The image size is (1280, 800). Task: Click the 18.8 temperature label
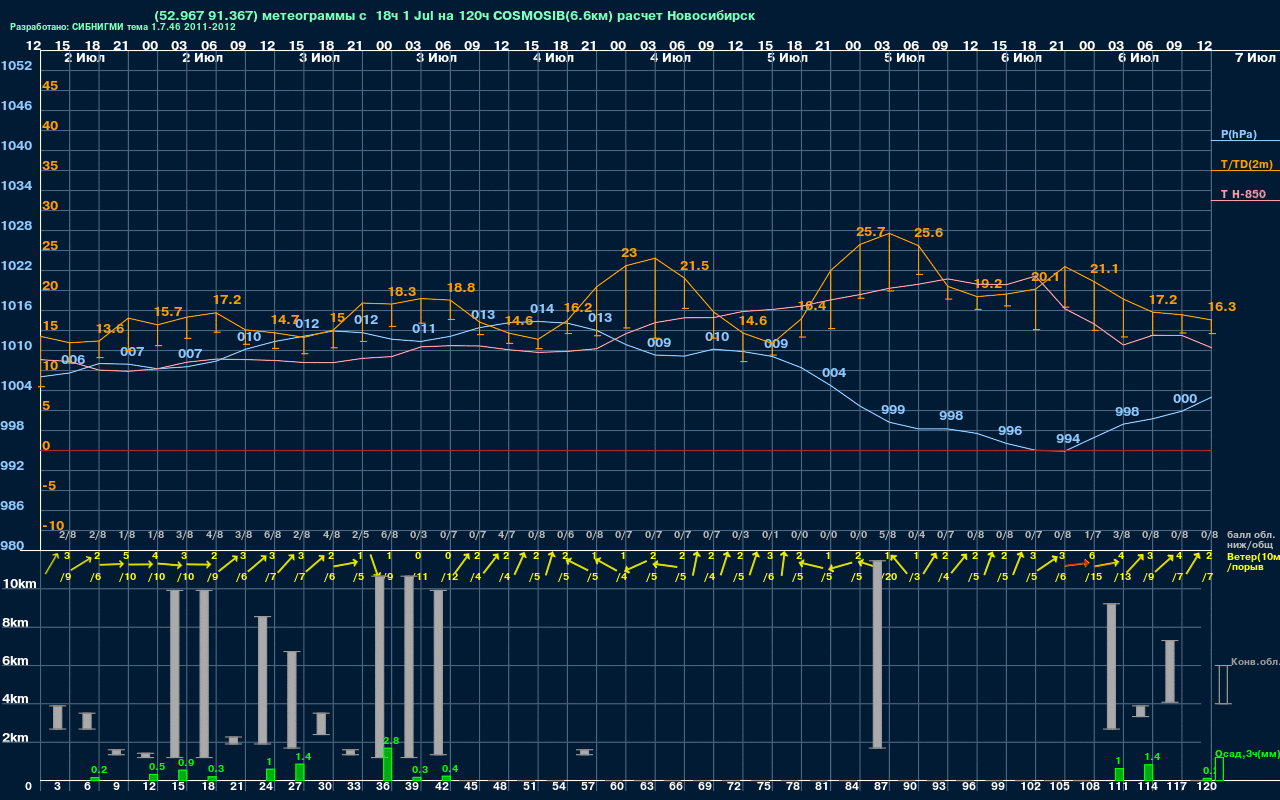[x=461, y=288]
